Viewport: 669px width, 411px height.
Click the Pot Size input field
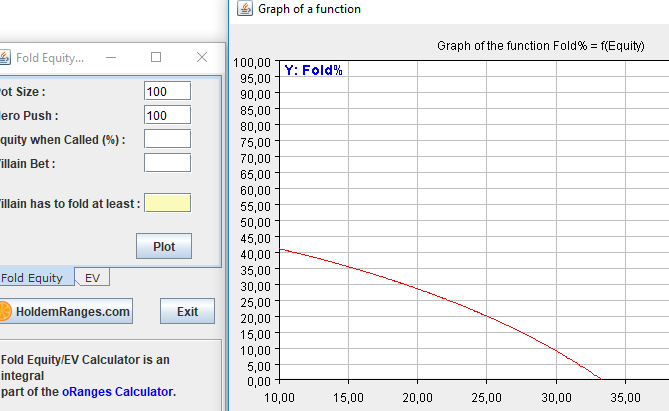coord(167,91)
